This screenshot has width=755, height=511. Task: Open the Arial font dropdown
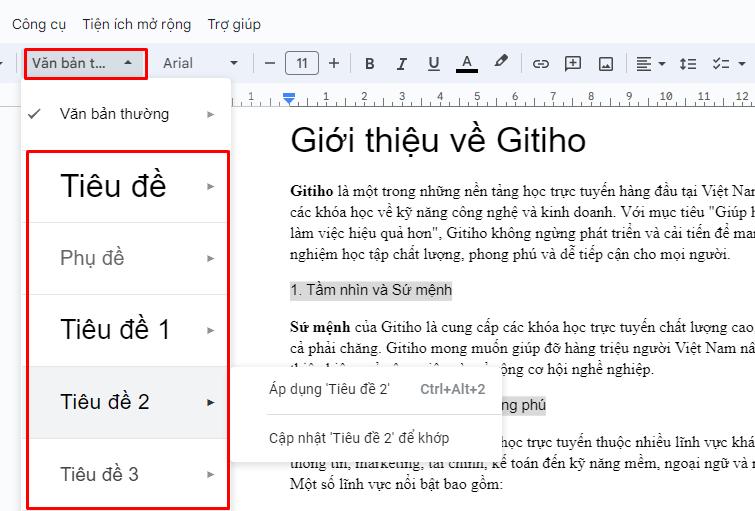(x=200, y=63)
